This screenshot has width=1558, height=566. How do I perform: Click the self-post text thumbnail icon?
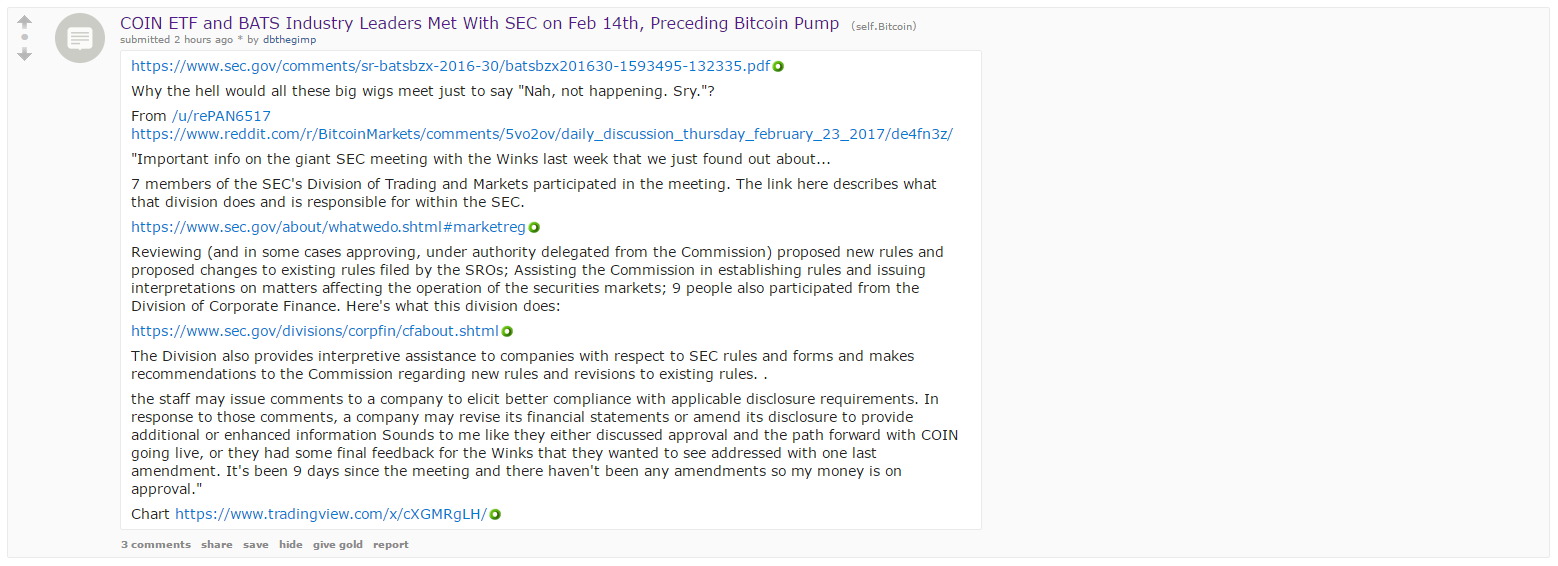point(80,39)
